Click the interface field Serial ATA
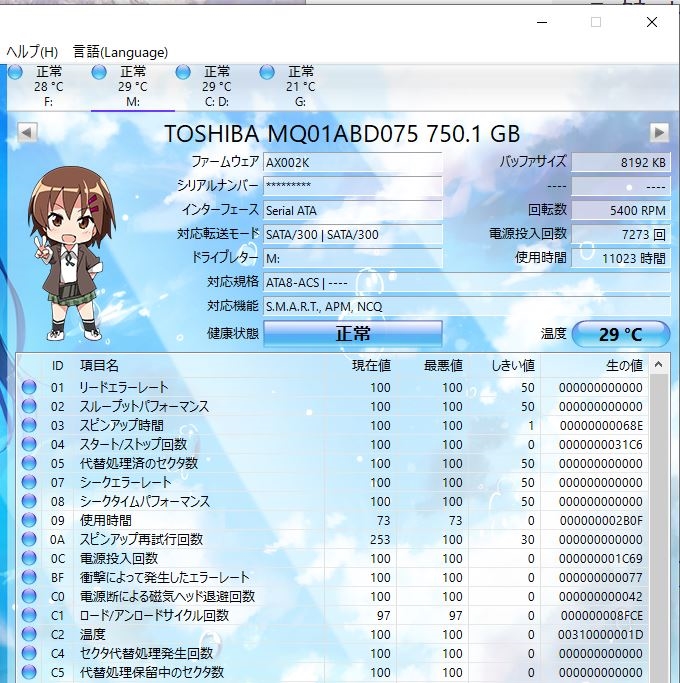 [353, 210]
